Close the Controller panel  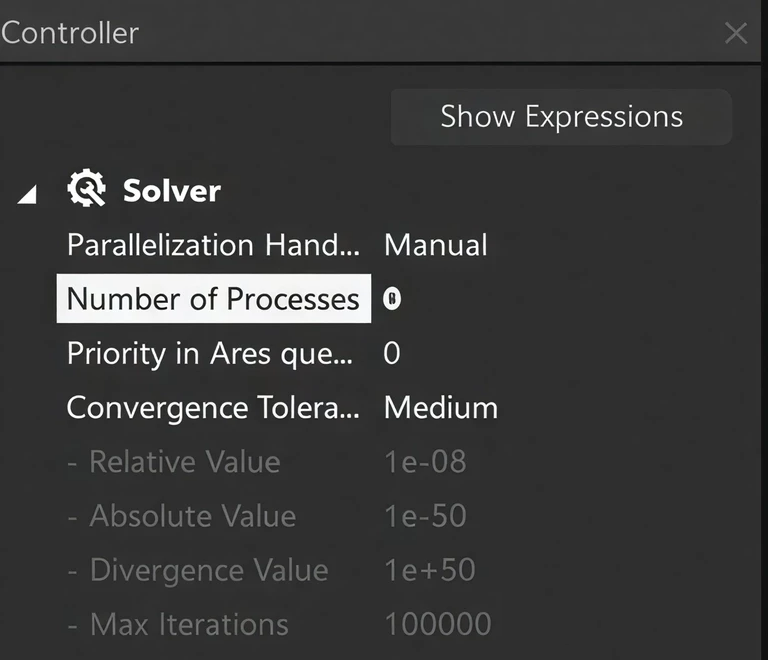click(x=736, y=33)
